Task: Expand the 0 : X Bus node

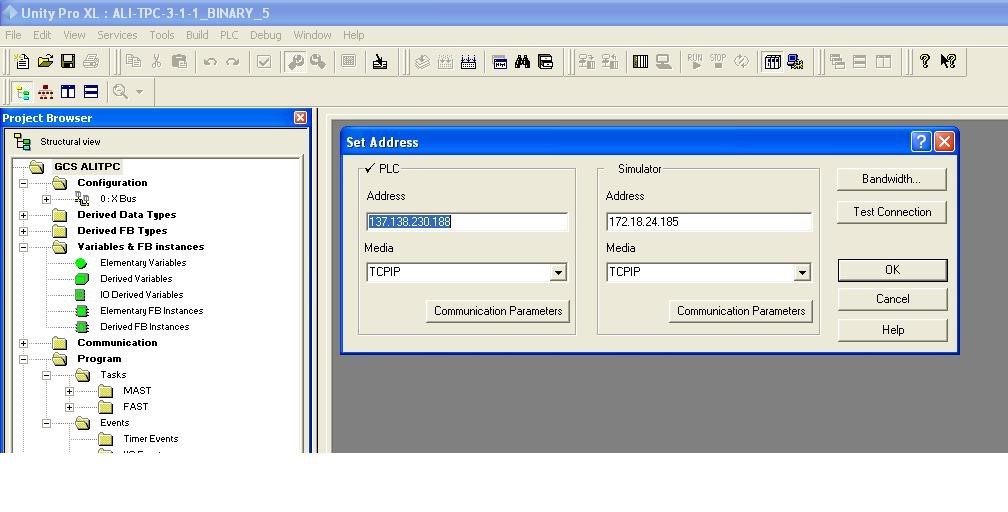Action: (x=46, y=199)
